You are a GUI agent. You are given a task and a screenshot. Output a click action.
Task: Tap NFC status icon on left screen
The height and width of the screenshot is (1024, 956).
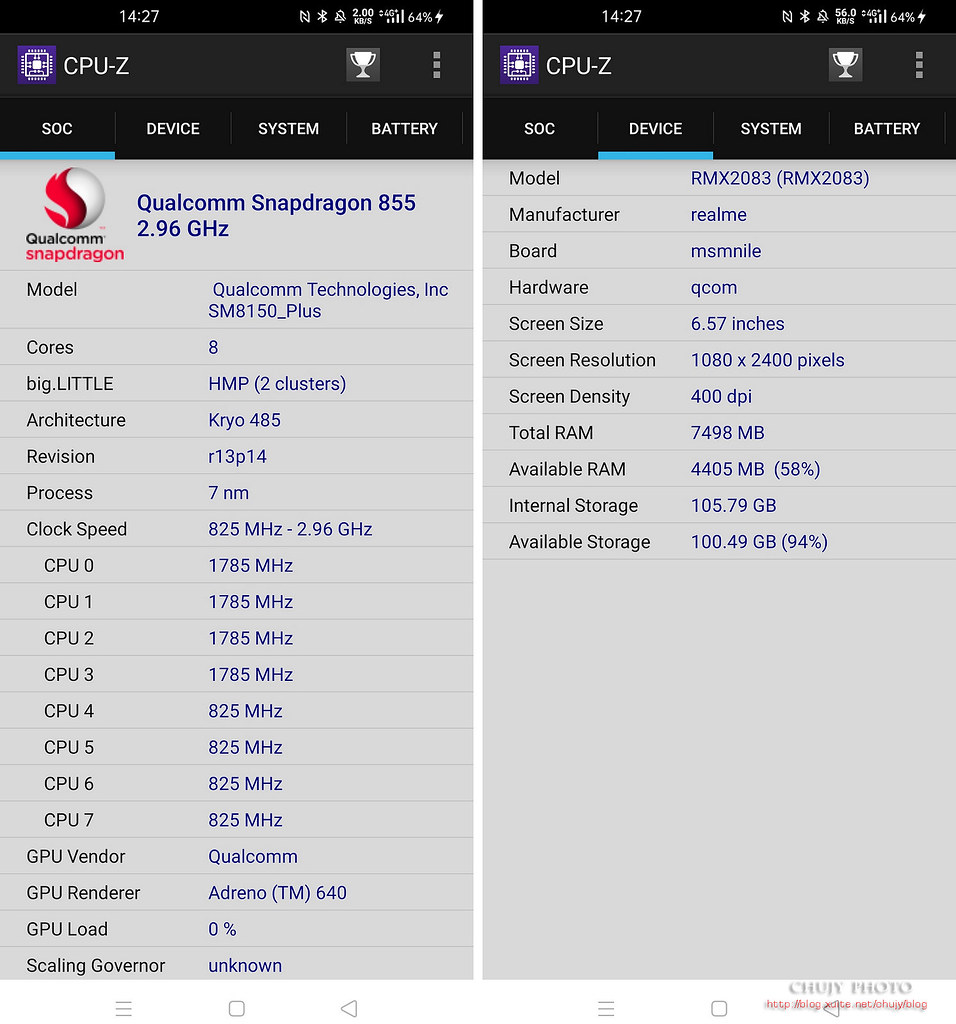tap(305, 17)
